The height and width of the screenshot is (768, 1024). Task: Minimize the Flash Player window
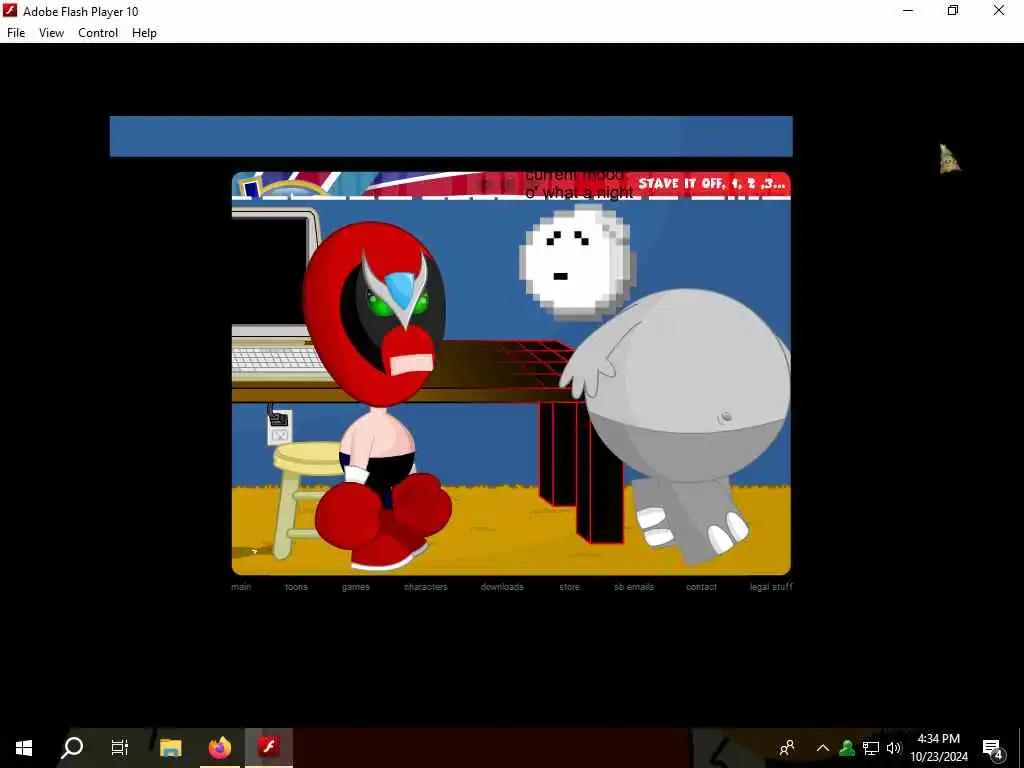click(908, 10)
